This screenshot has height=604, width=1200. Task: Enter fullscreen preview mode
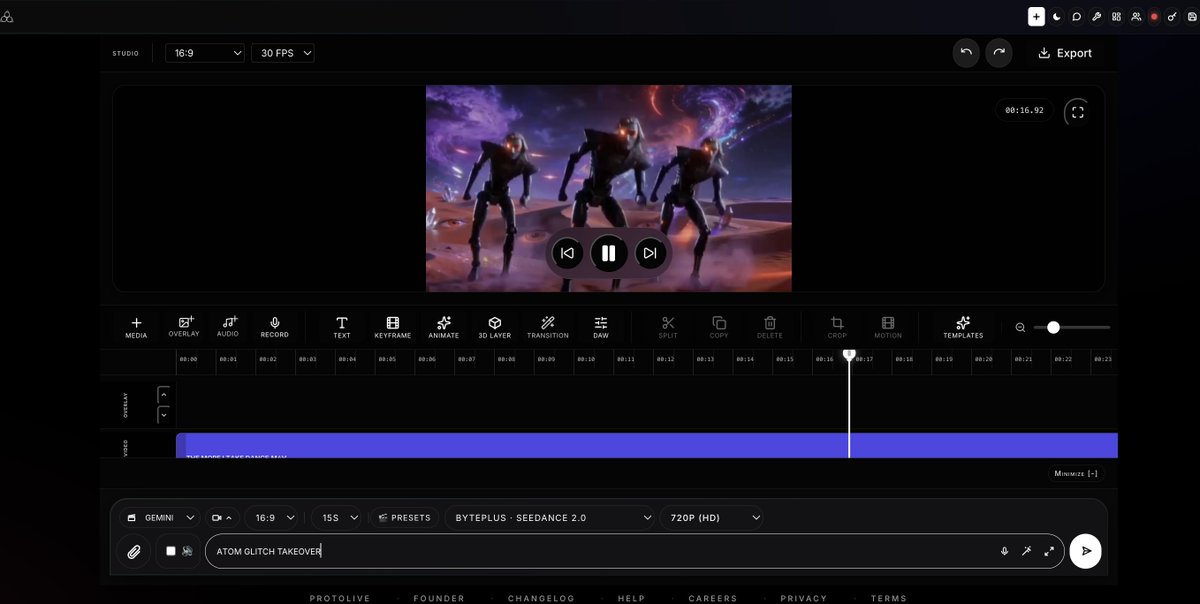pyautogui.click(x=1077, y=112)
